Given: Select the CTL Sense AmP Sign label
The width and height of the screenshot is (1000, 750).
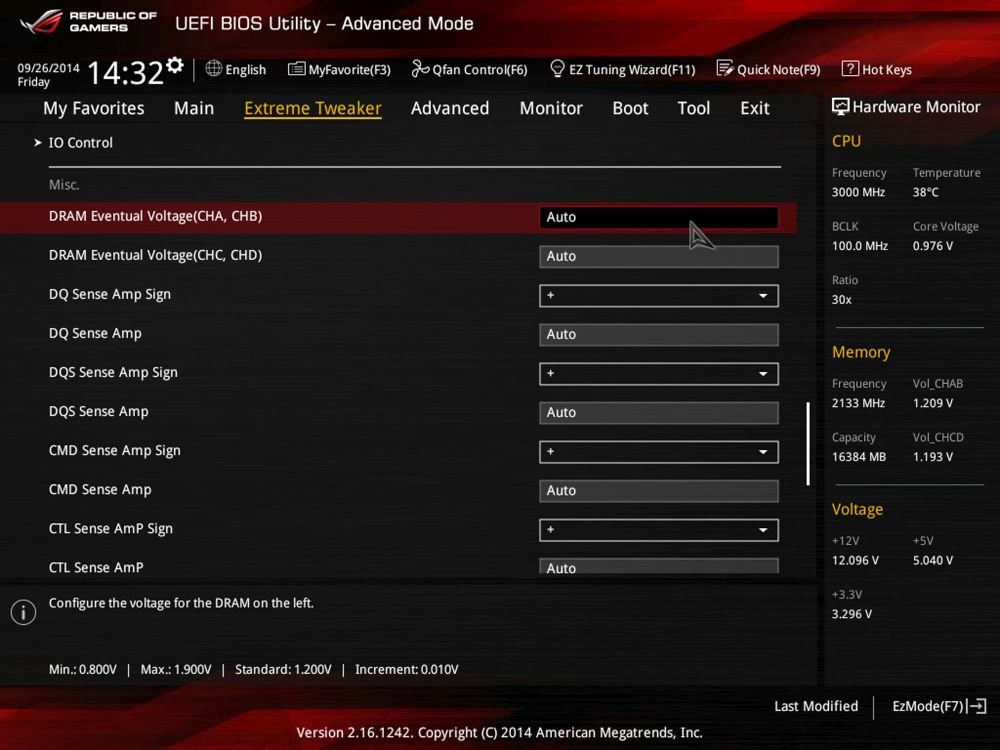Looking at the screenshot, I should pos(110,529).
